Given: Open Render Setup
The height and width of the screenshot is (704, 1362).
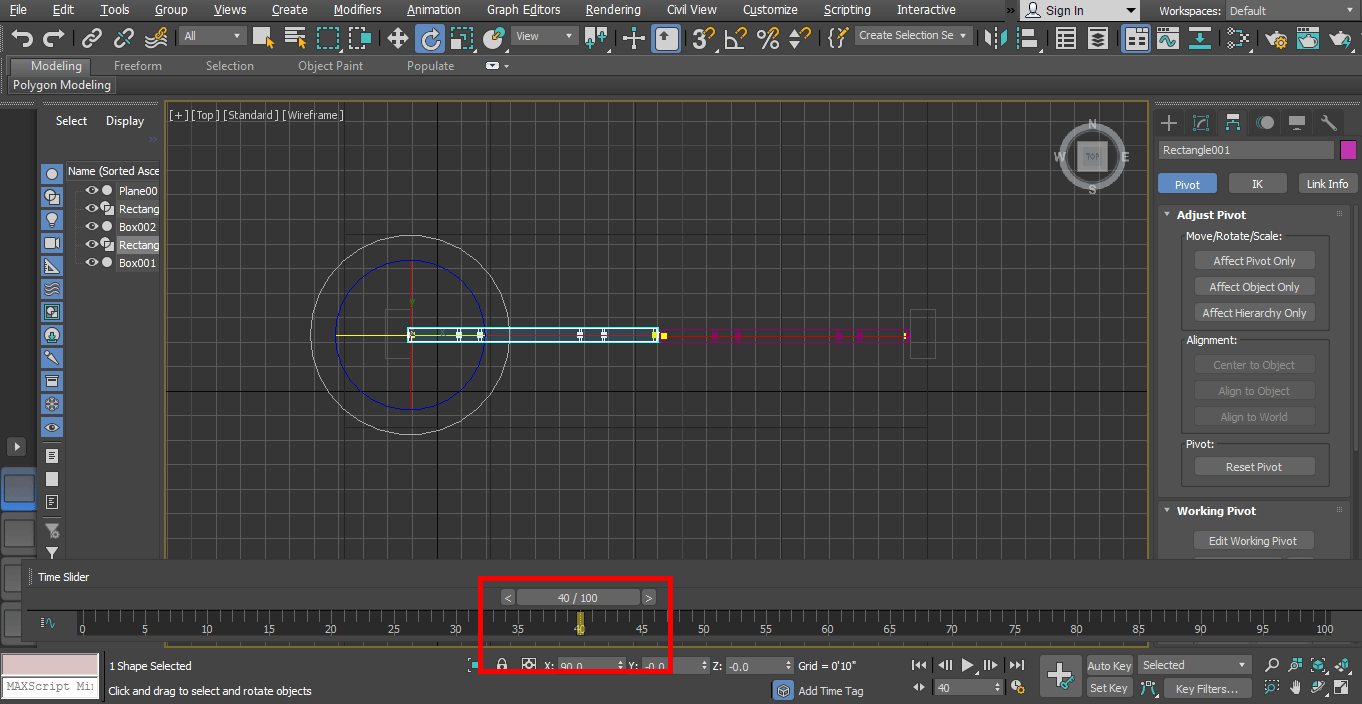Looking at the screenshot, I should pos(1276,40).
